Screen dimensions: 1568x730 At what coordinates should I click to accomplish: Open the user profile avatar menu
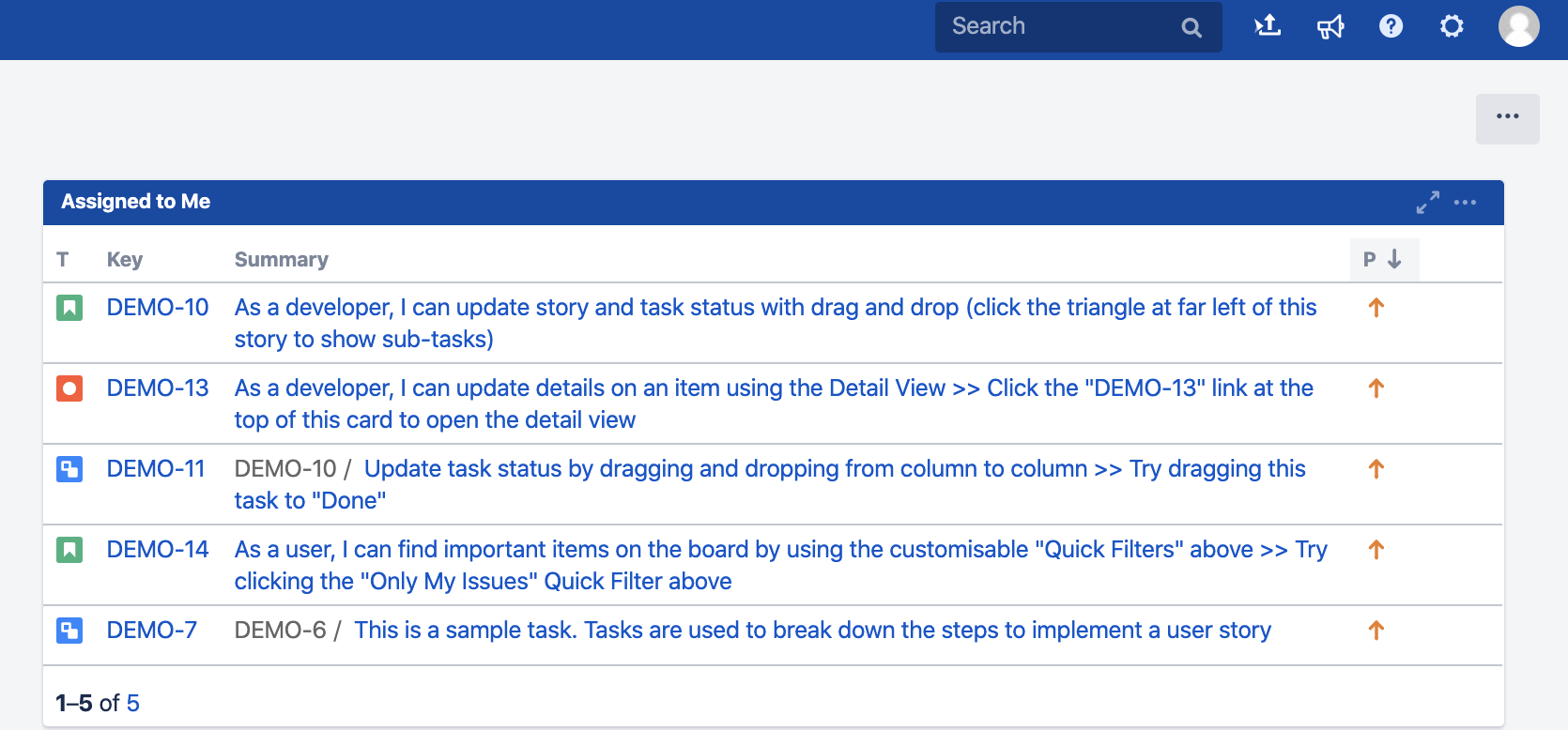[1518, 26]
